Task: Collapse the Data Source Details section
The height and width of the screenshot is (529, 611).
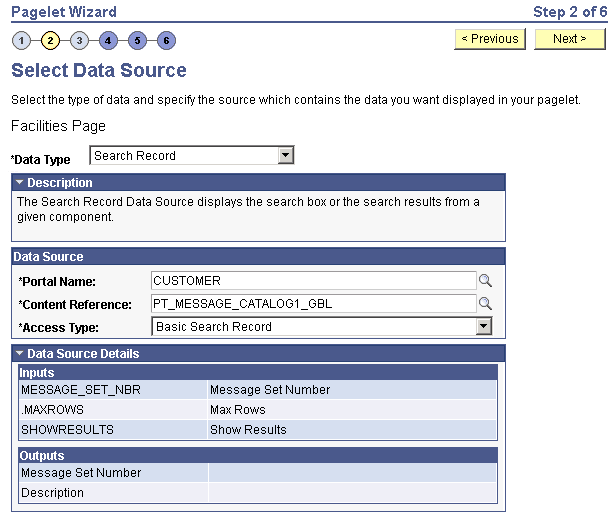Action: click(19, 353)
